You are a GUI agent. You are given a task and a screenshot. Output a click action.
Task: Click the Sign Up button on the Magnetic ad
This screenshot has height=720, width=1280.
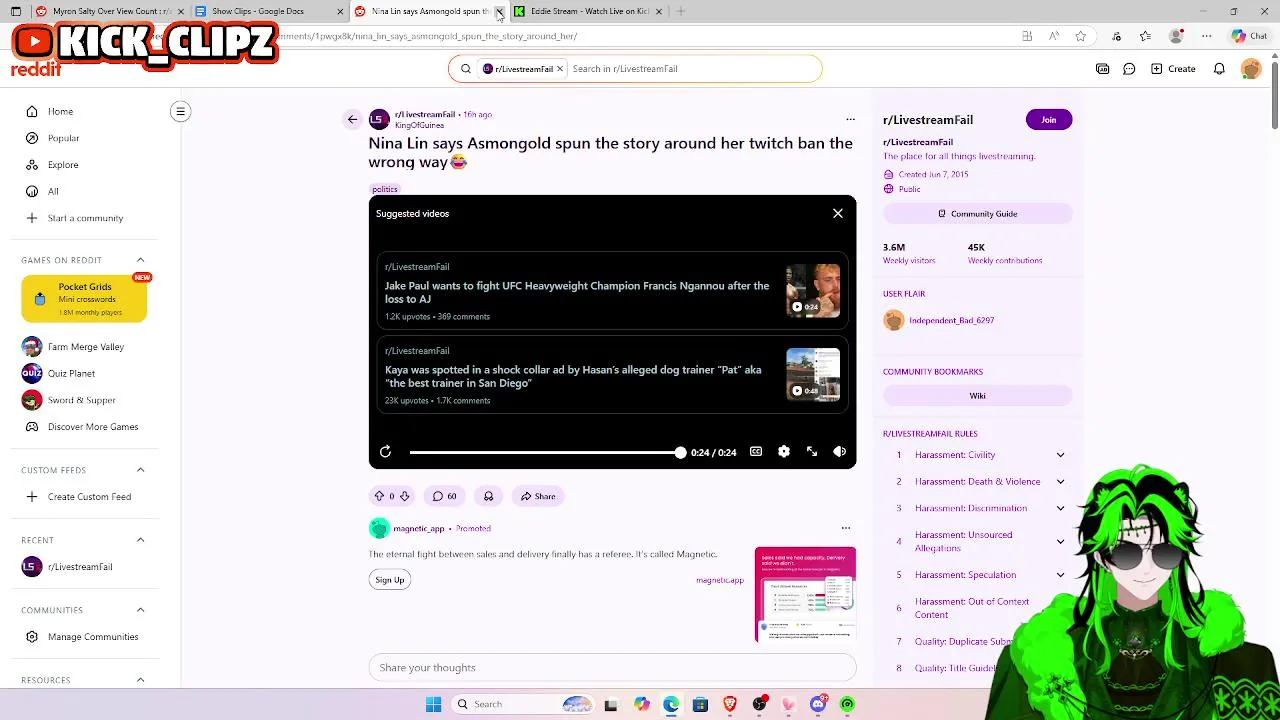pos(390,580)
